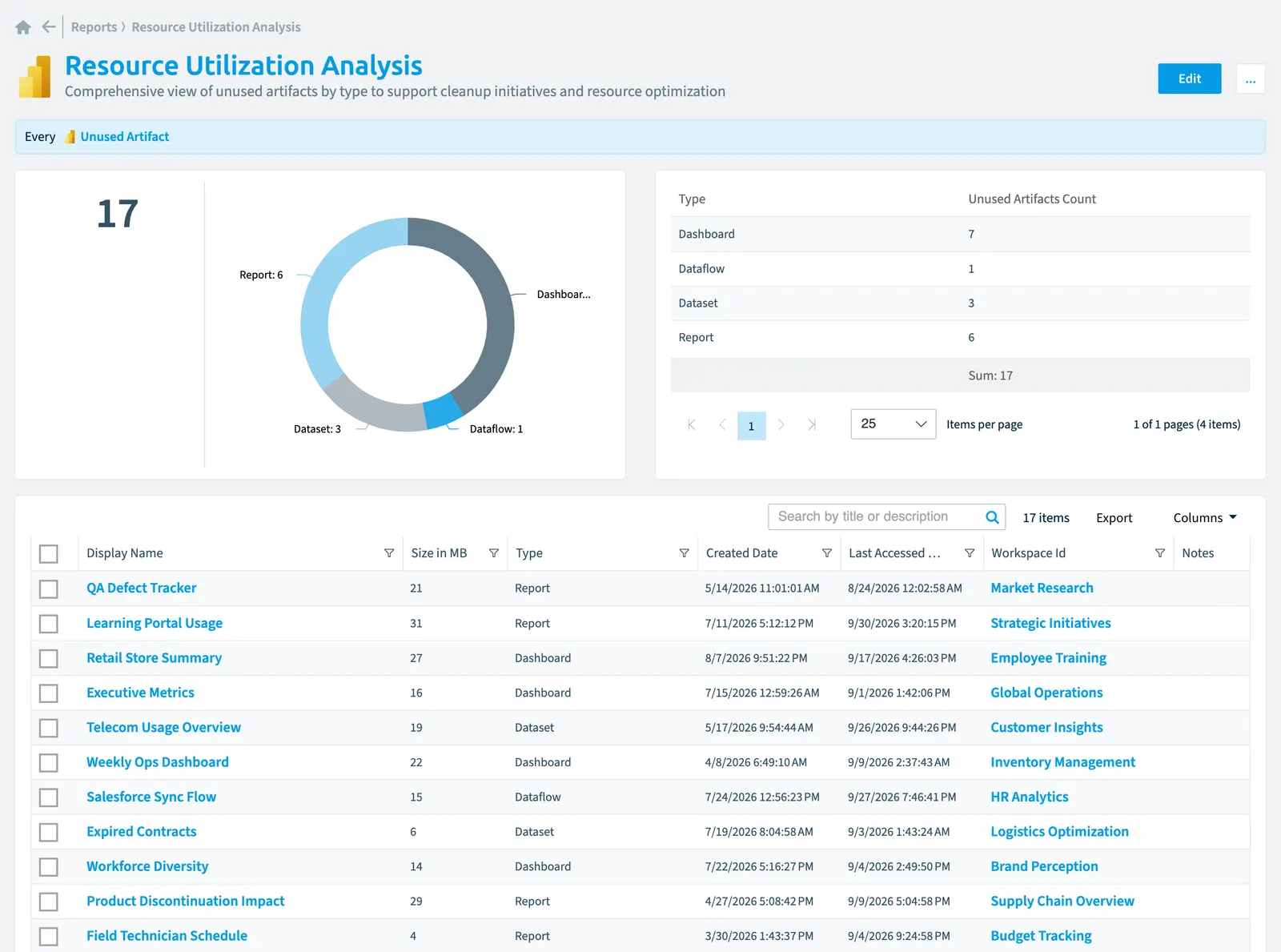Open the 25 items per page dropdown
The height and width of the screenshot is (952, 1281).
[893, 424]
